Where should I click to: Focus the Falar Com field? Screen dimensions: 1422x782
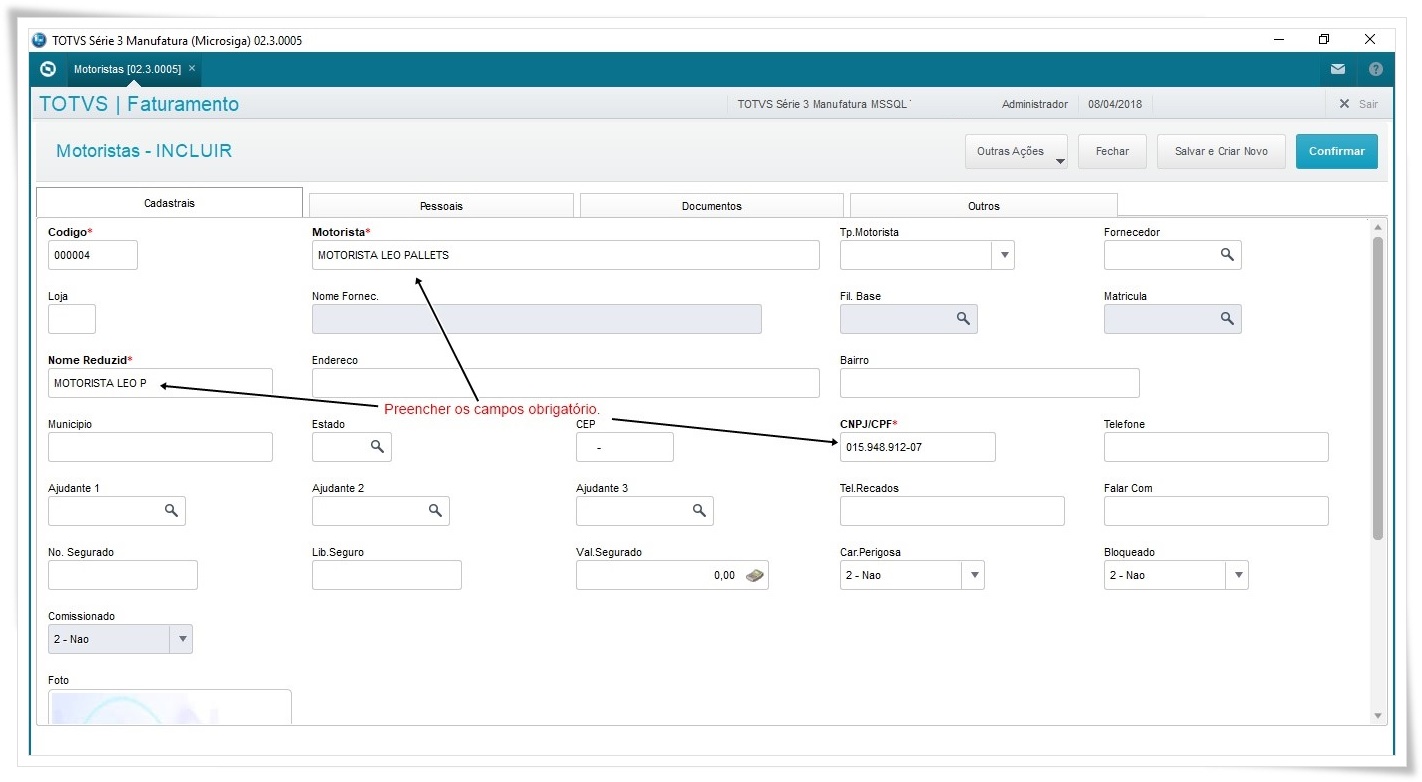click(x=1216, y=511)
